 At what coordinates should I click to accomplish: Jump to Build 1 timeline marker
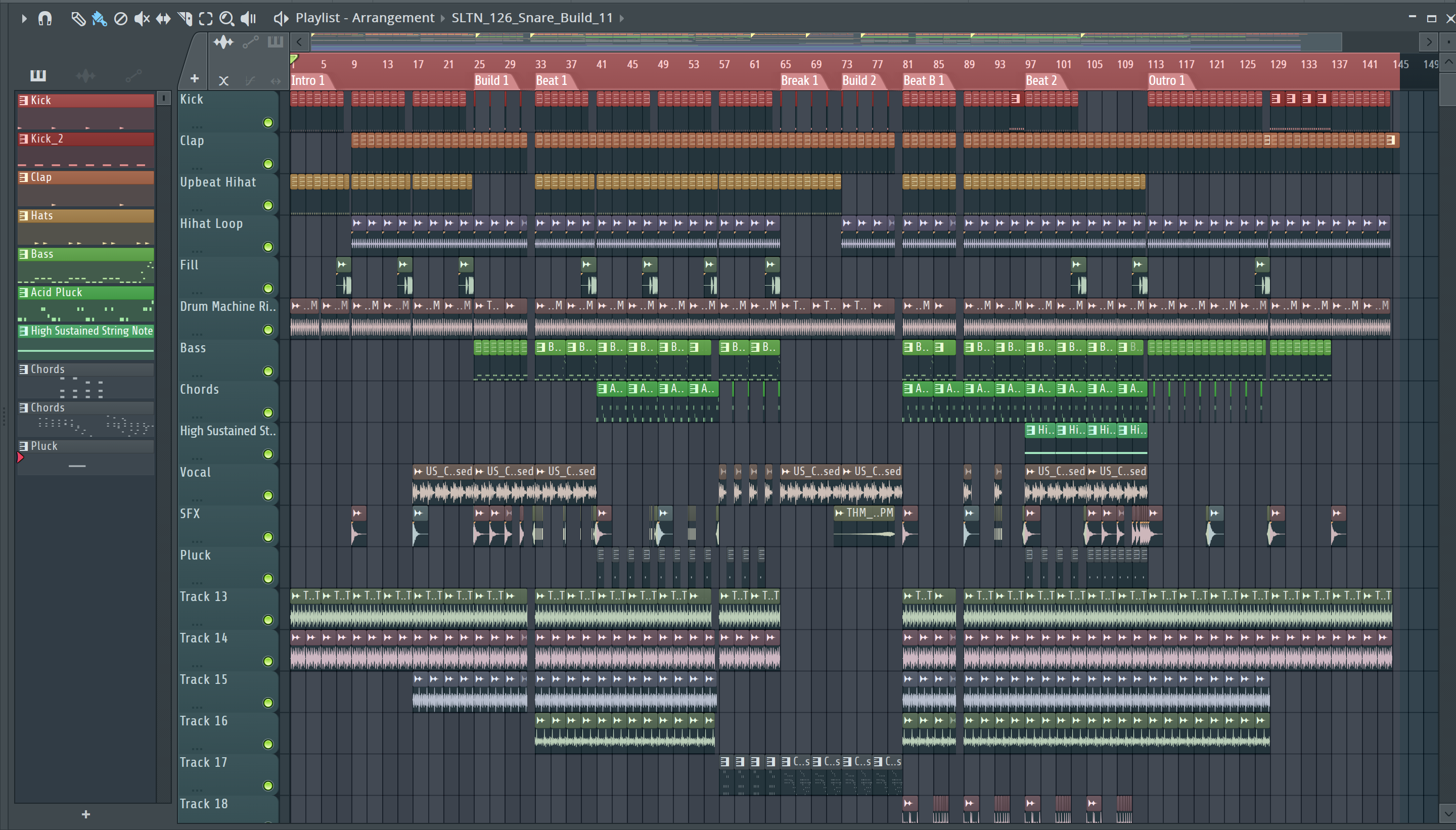pyautogui.click(x=491, y=80)
